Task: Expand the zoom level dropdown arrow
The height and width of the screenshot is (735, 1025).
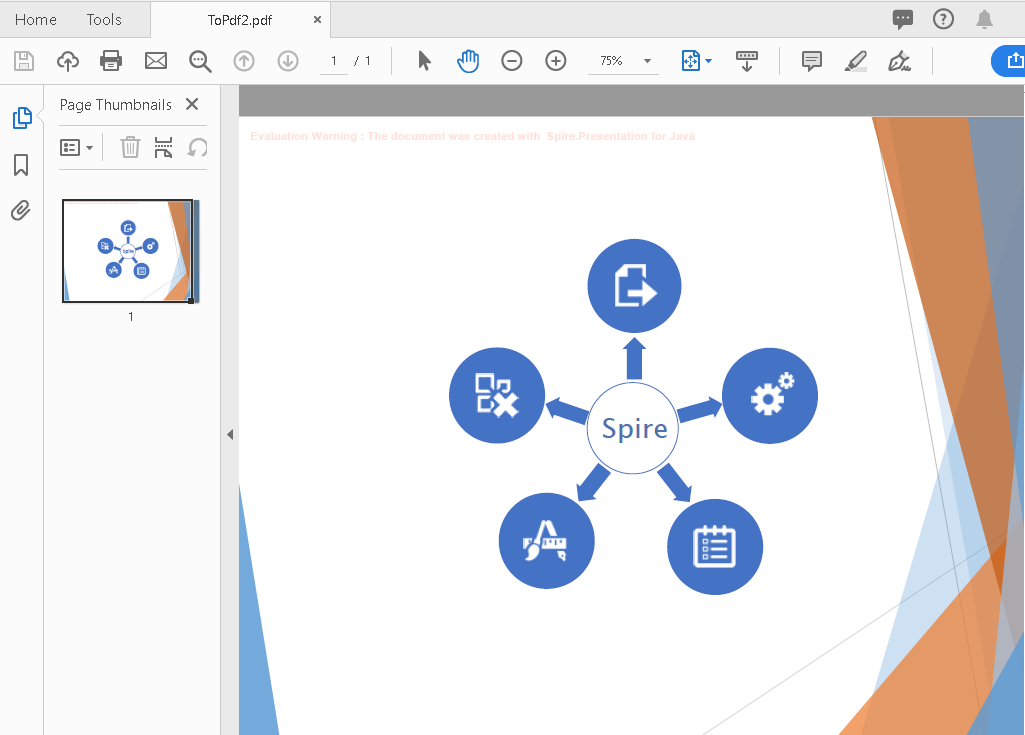Action: tap(647, 61)
